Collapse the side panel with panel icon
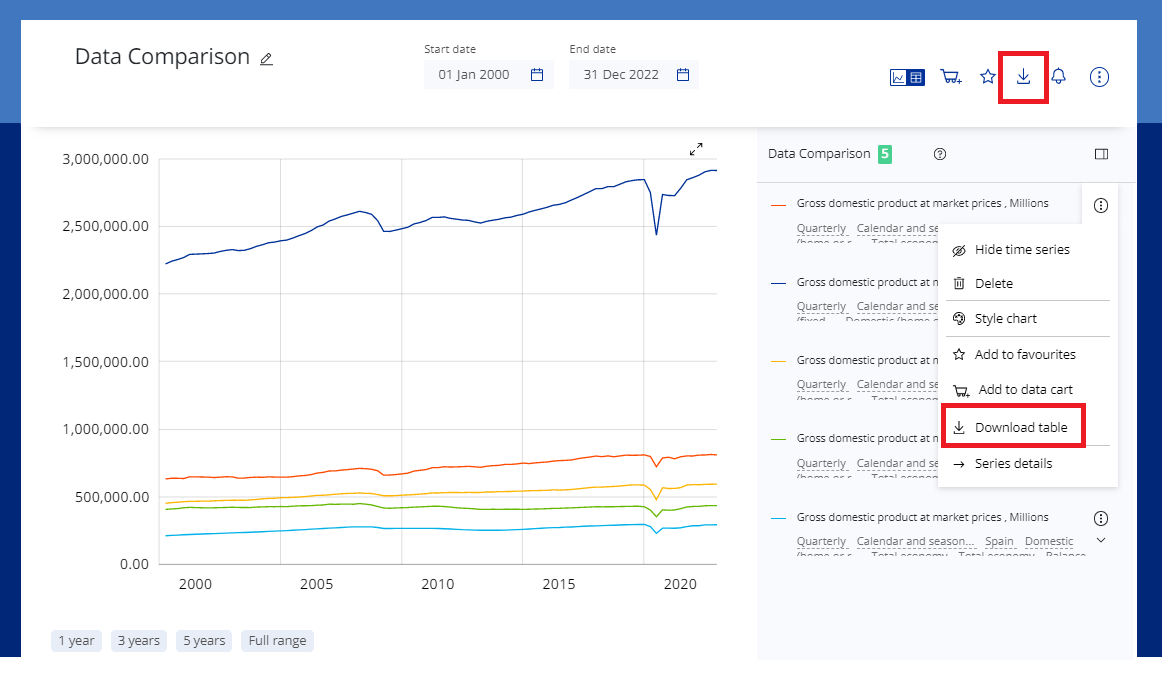 (x=1101, y=154)
